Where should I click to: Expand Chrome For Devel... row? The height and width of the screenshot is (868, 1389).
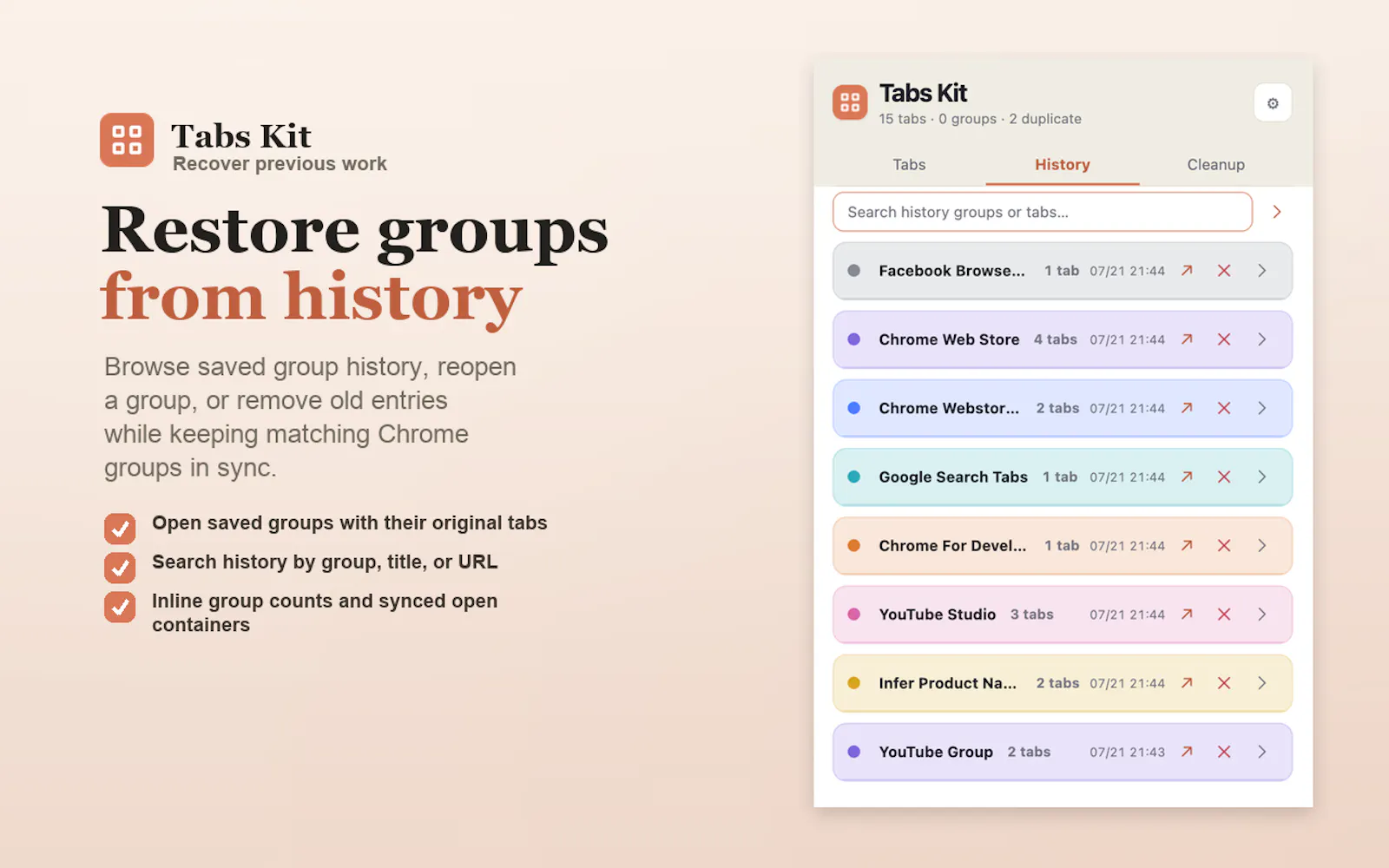point(1262,545)
